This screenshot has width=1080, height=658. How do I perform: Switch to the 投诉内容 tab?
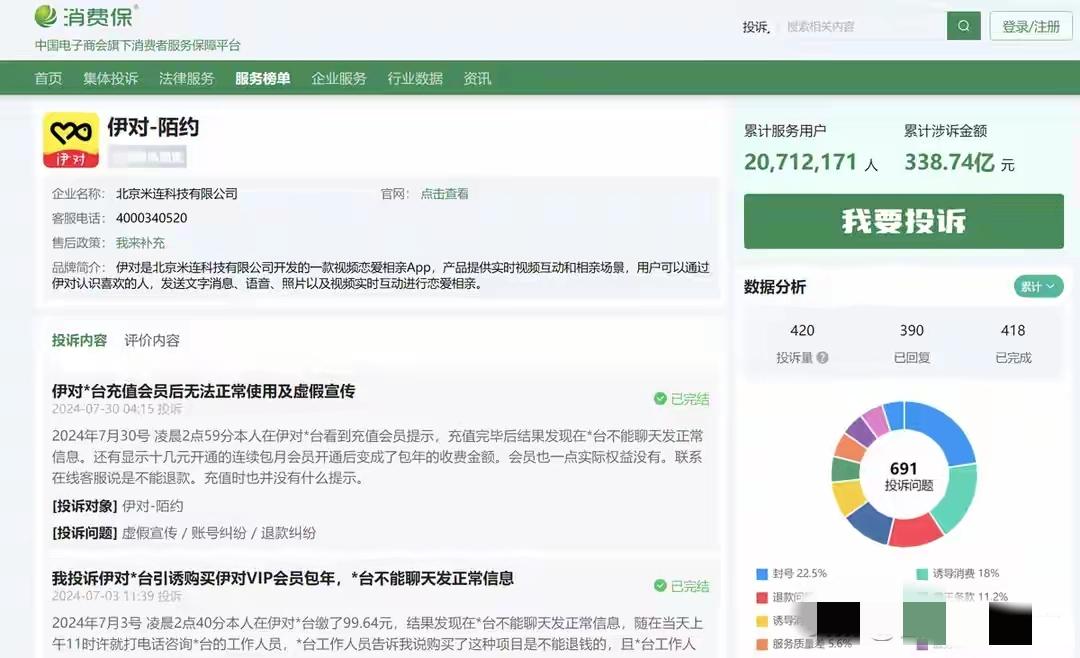point(79,340)
